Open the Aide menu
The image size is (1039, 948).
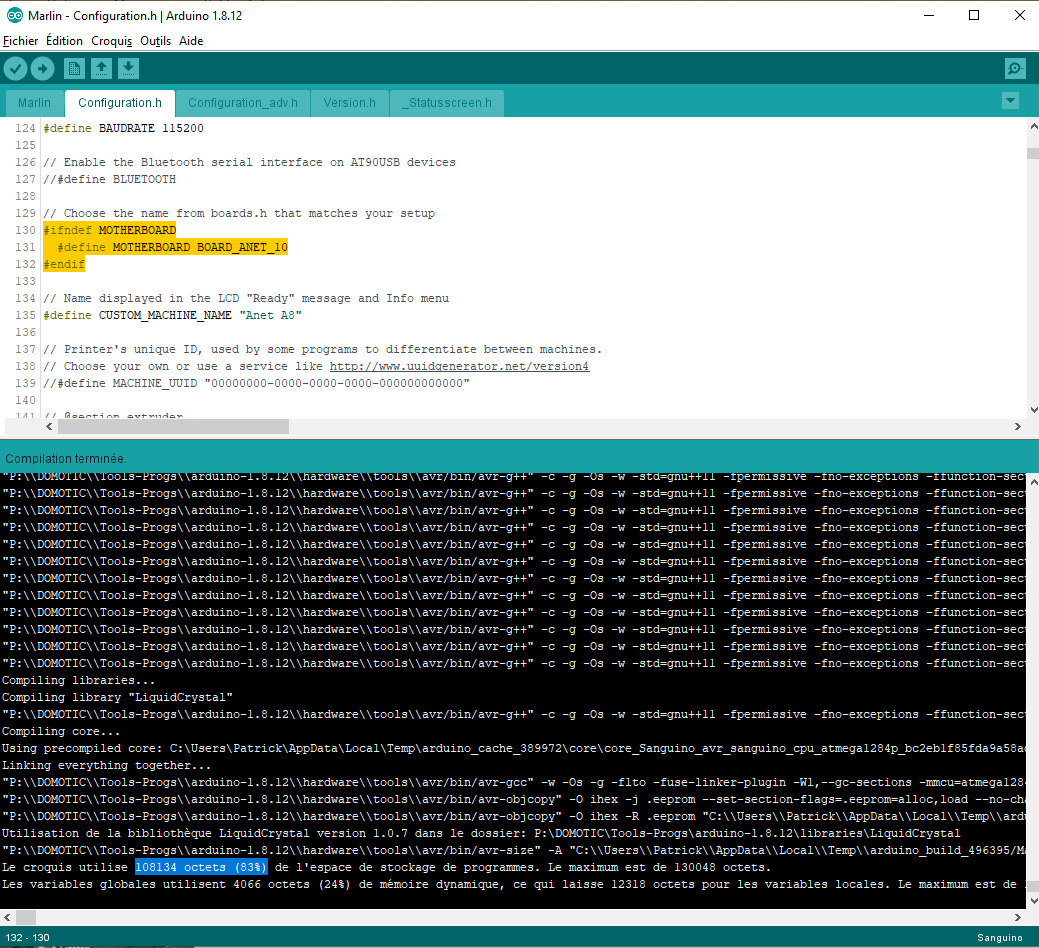(x=191, y=41)
